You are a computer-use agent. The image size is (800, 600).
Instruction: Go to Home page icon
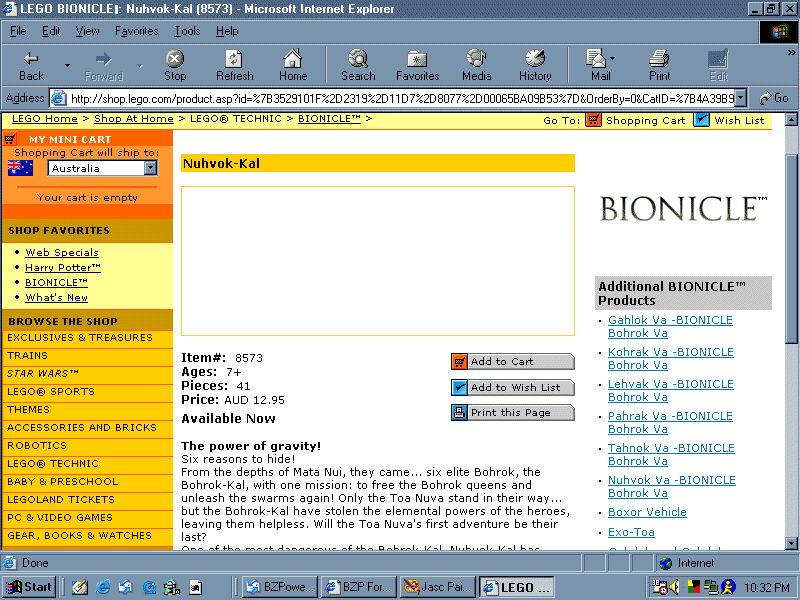click(x=293, y=66)
